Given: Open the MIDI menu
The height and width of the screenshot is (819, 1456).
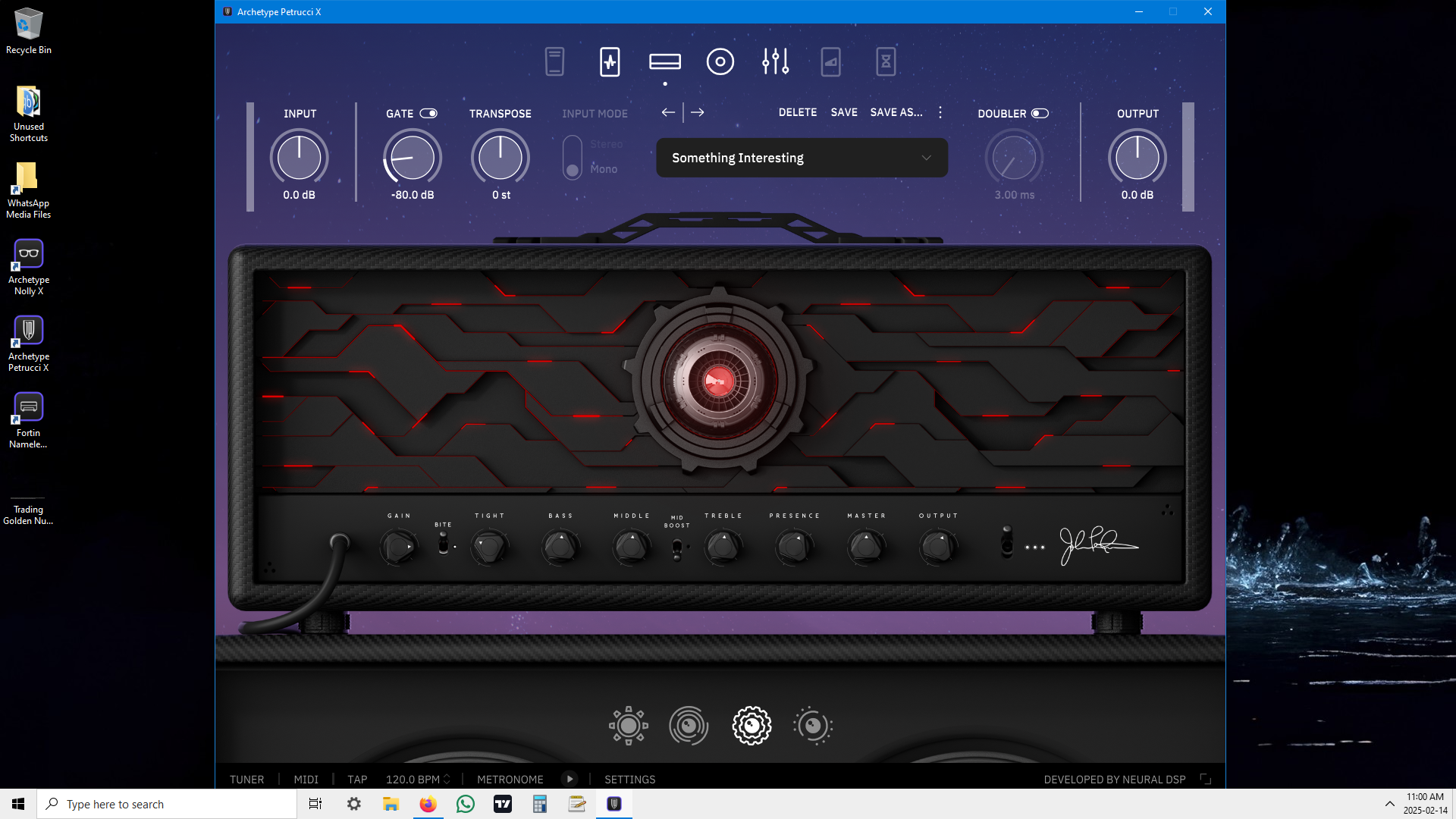Looking at the screenshot, I should pyautogui.click(x=306, y=779).
